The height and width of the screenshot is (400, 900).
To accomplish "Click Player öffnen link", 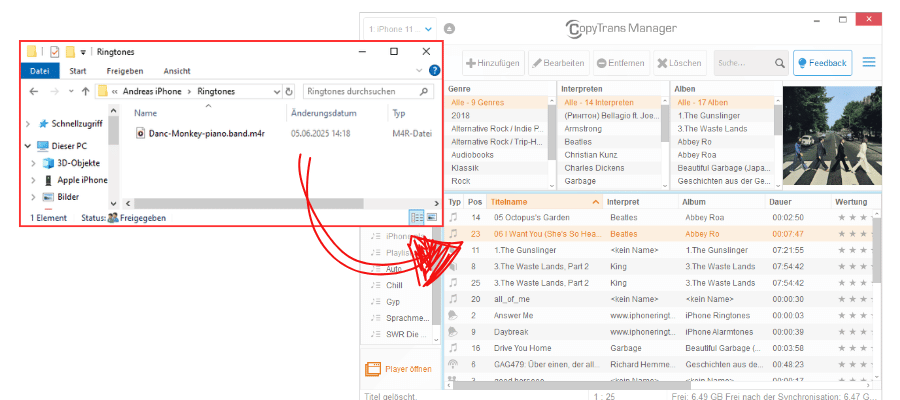I will coord(408,369).
